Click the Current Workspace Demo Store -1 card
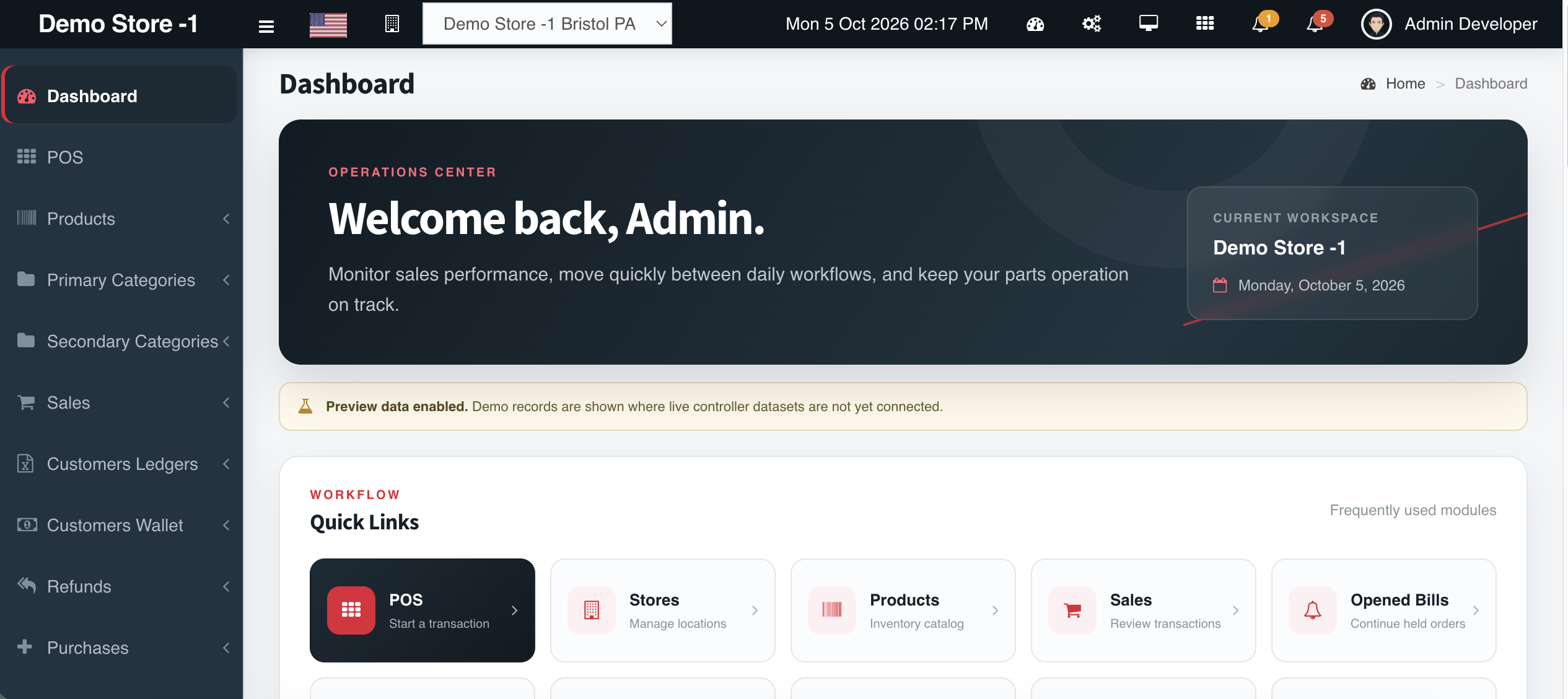1568x699 pixels. (1332, 253)
